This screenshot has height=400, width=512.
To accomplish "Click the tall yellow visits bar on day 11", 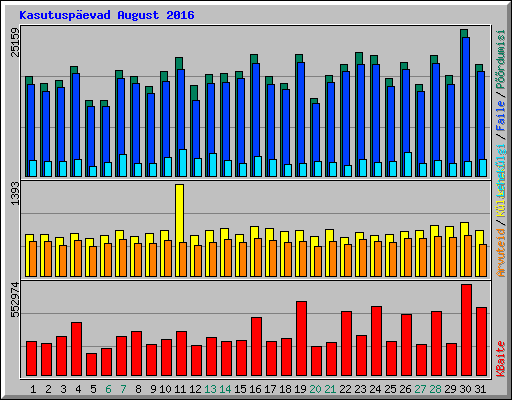I will pyautogui.click(x=179, y=213).
